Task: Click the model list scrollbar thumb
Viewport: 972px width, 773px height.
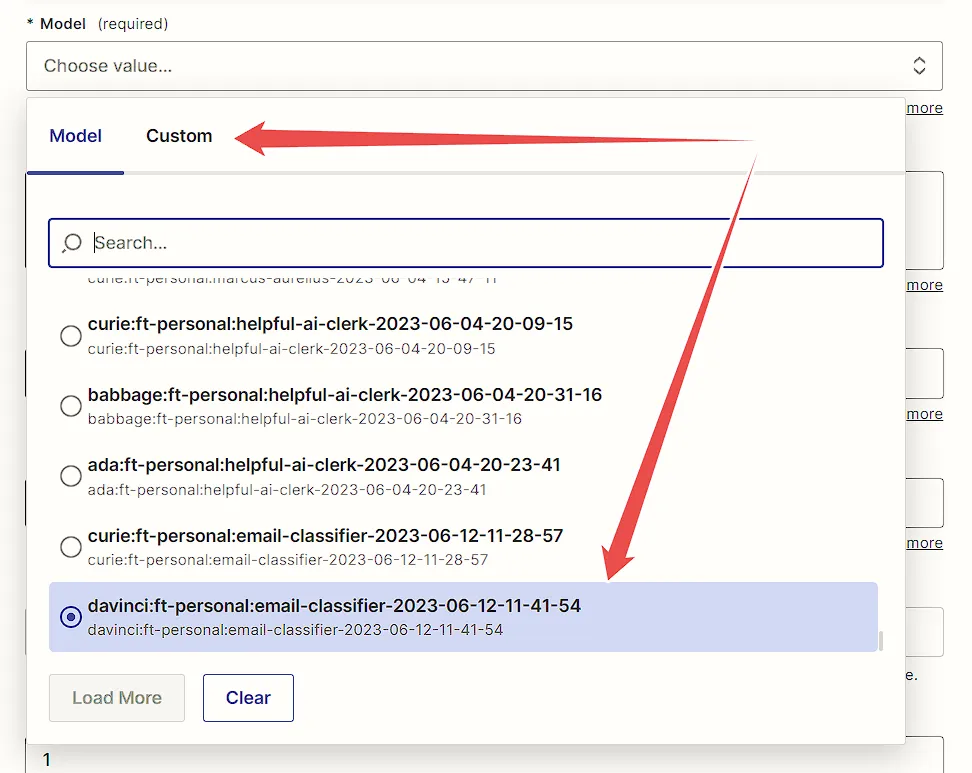Action: (x=881, y=640)
